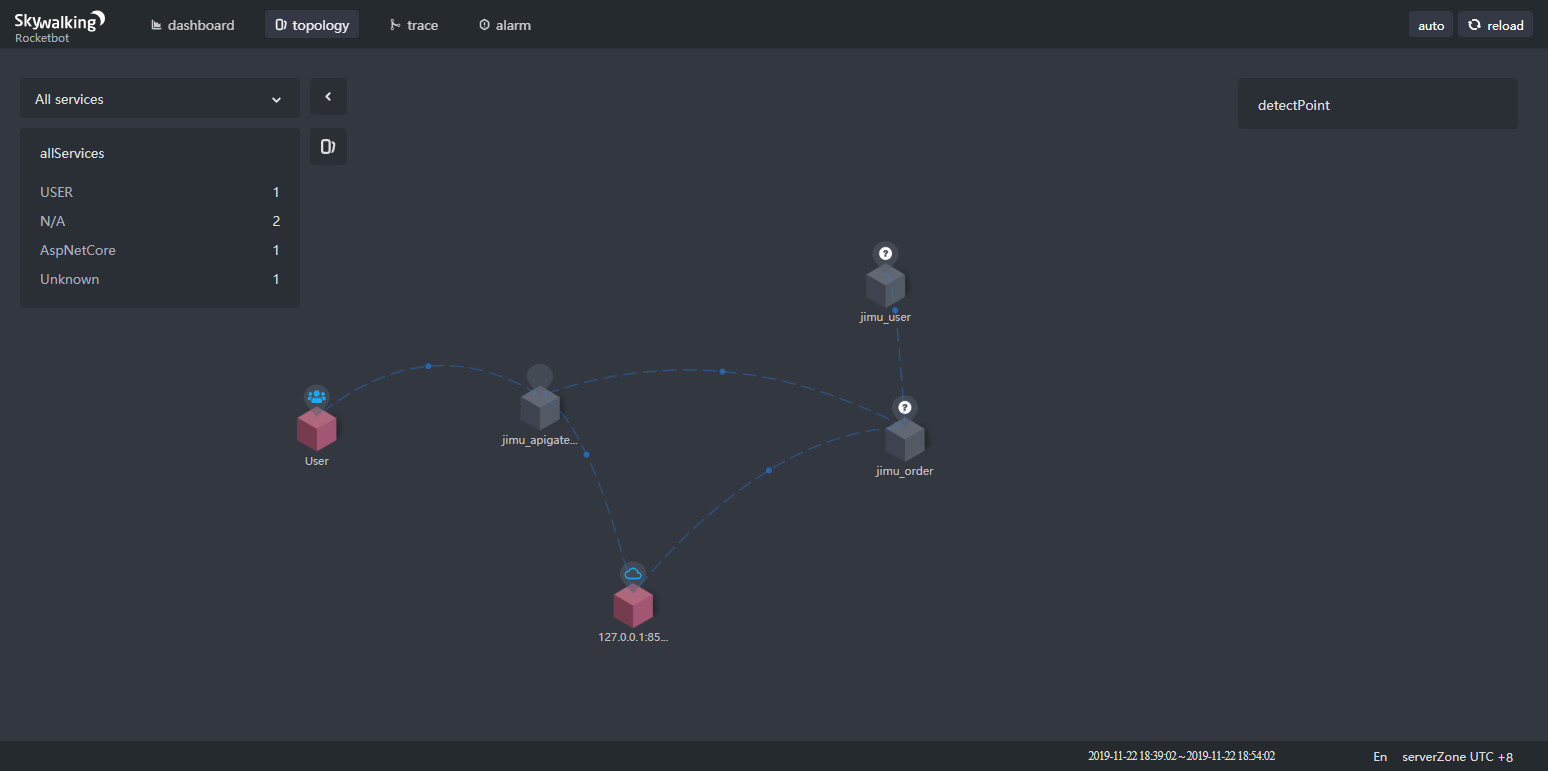
Task: Select the Unknown service type row
Action: (x=160, y=279)
